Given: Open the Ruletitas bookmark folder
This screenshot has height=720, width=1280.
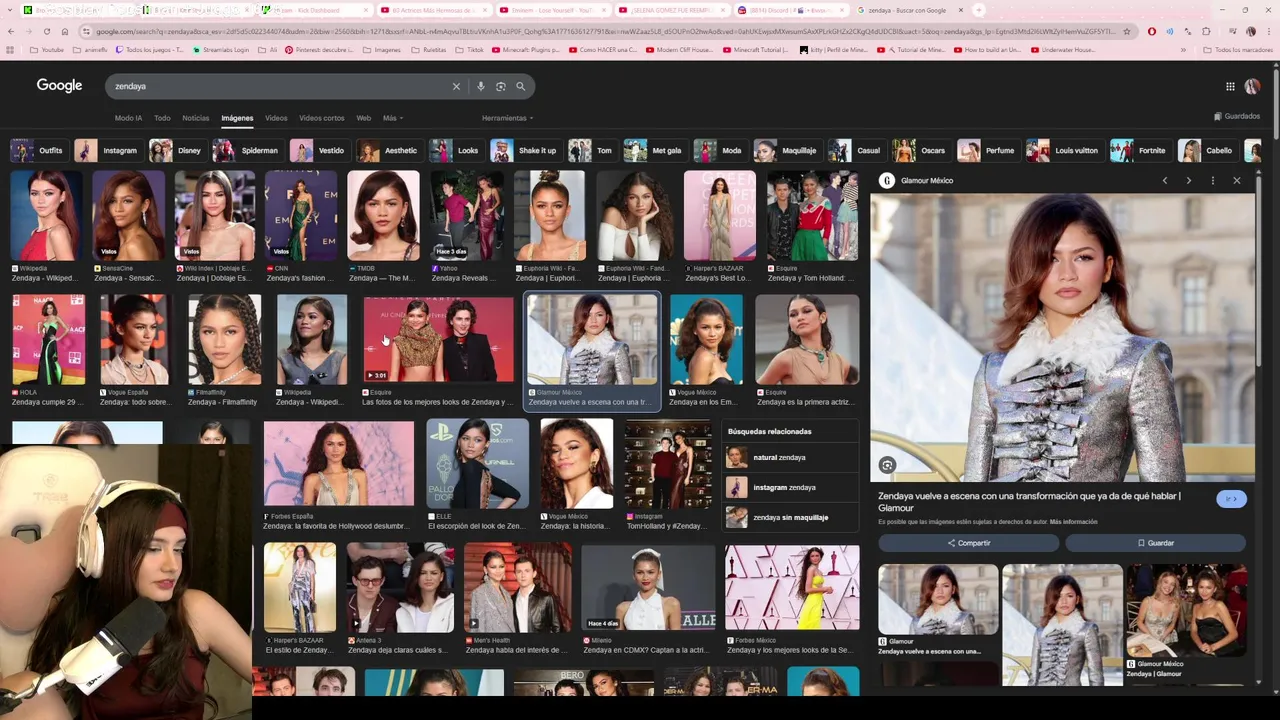Looking at the screenshot, I should click(x=429, y=49).
